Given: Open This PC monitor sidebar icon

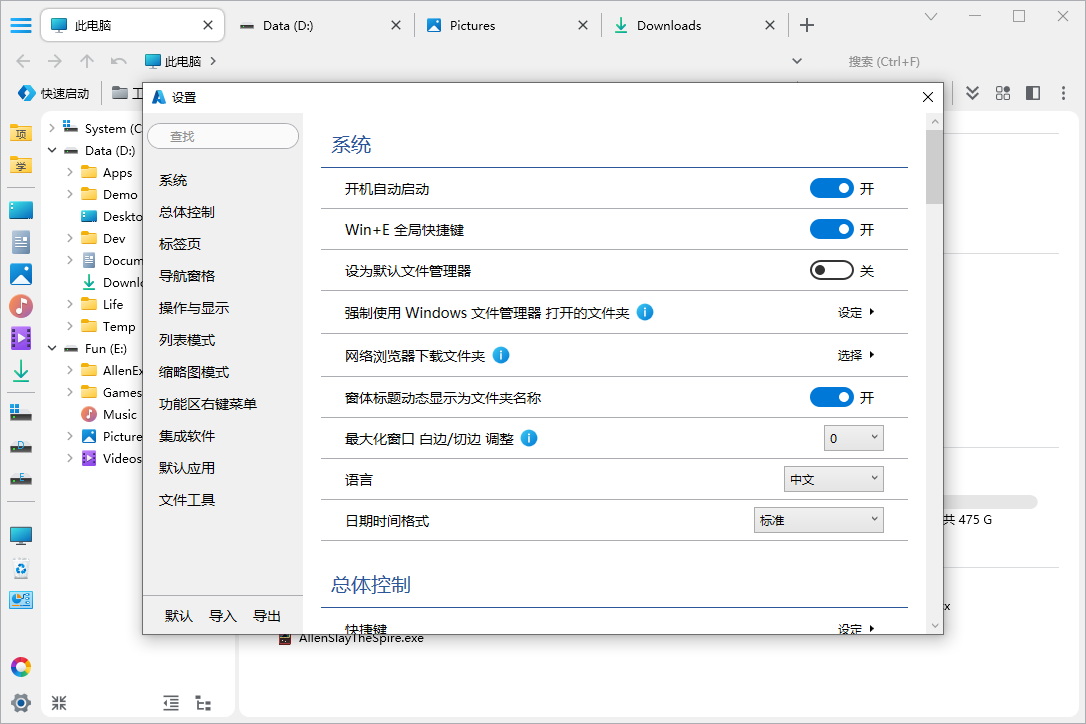Looking at the screenshot, I should (21, 536).
